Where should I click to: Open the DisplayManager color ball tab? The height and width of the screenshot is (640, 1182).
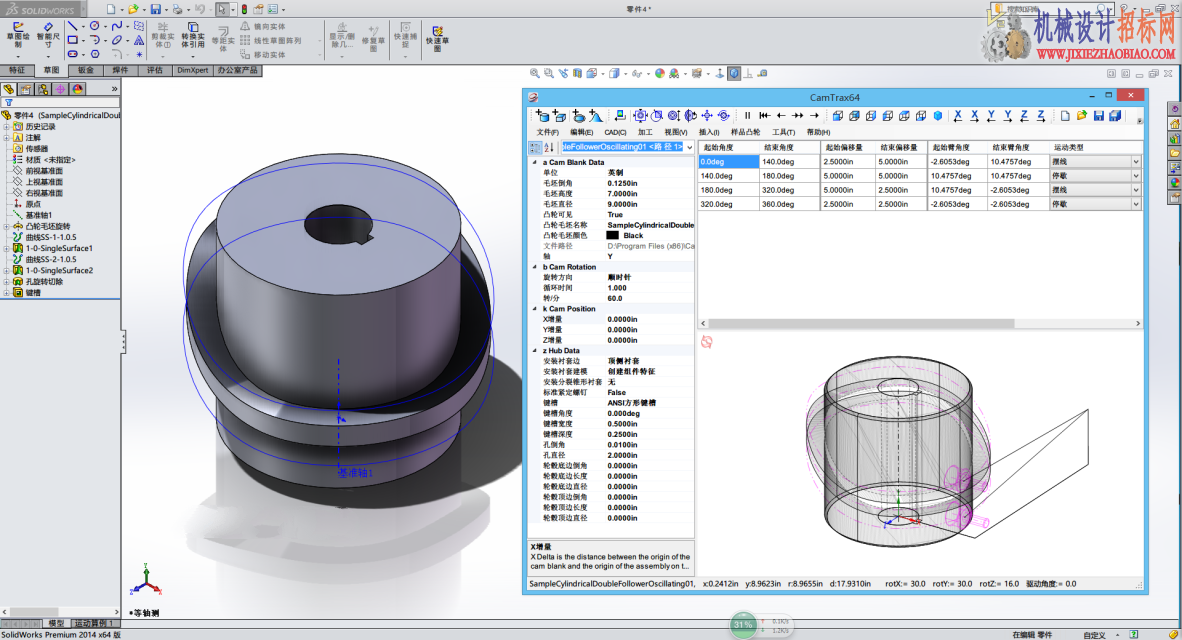click(77, 89)
